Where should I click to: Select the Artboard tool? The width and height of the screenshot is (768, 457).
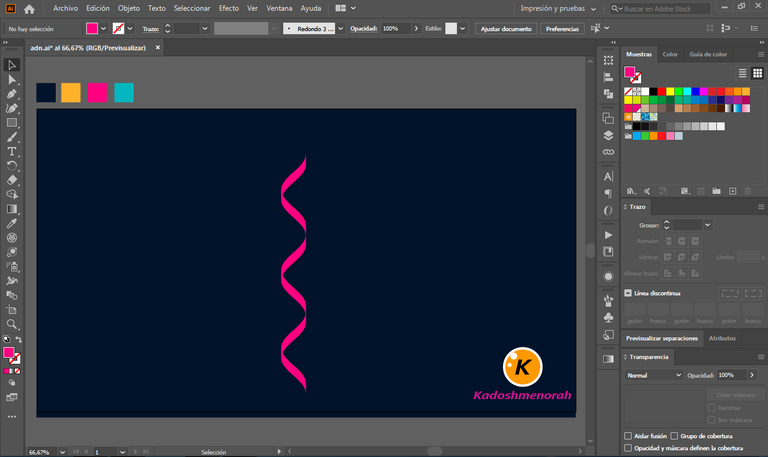12,310
